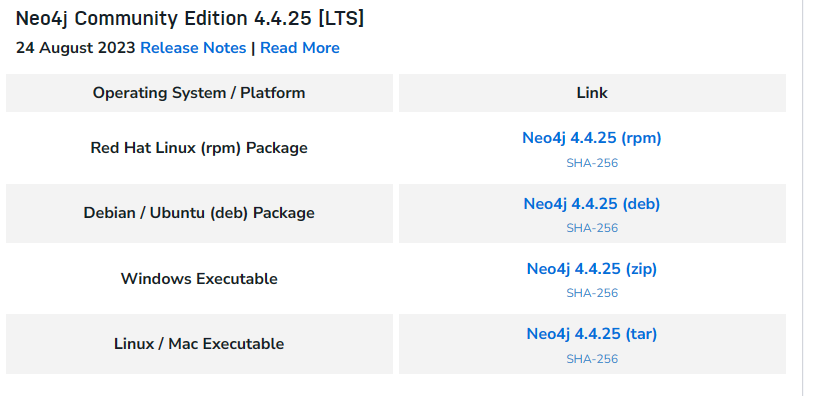Download Neo4j 4.4.25 (deb) package
The image size is (824, 396).
[592, 203]
